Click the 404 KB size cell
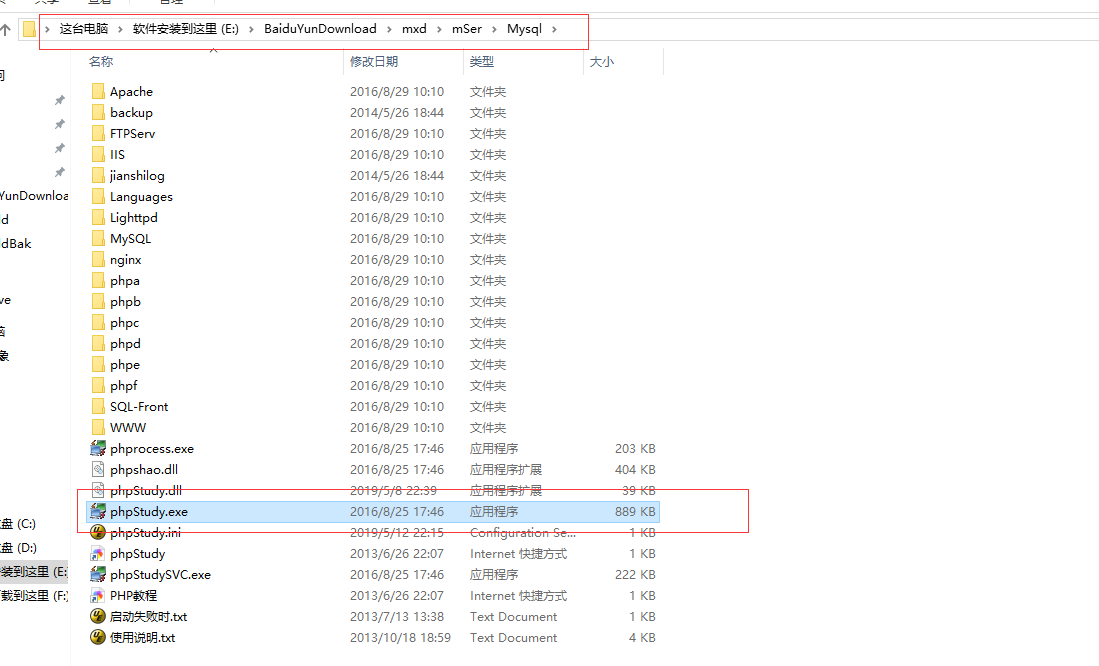Image resolution: width=1099 pixels, height=666 pixels. [635, 470]
